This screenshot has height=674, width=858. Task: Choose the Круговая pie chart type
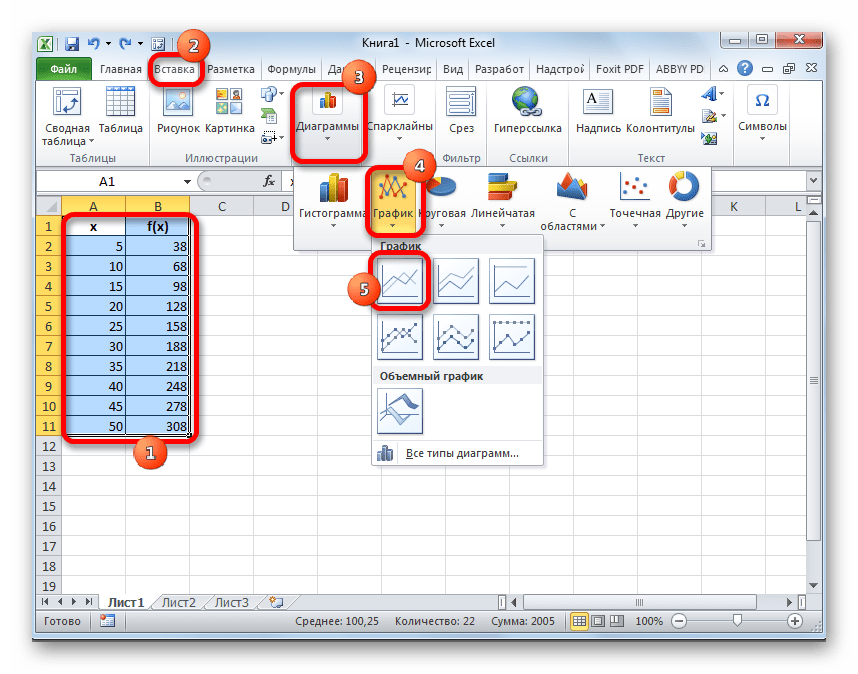point(442,200)
